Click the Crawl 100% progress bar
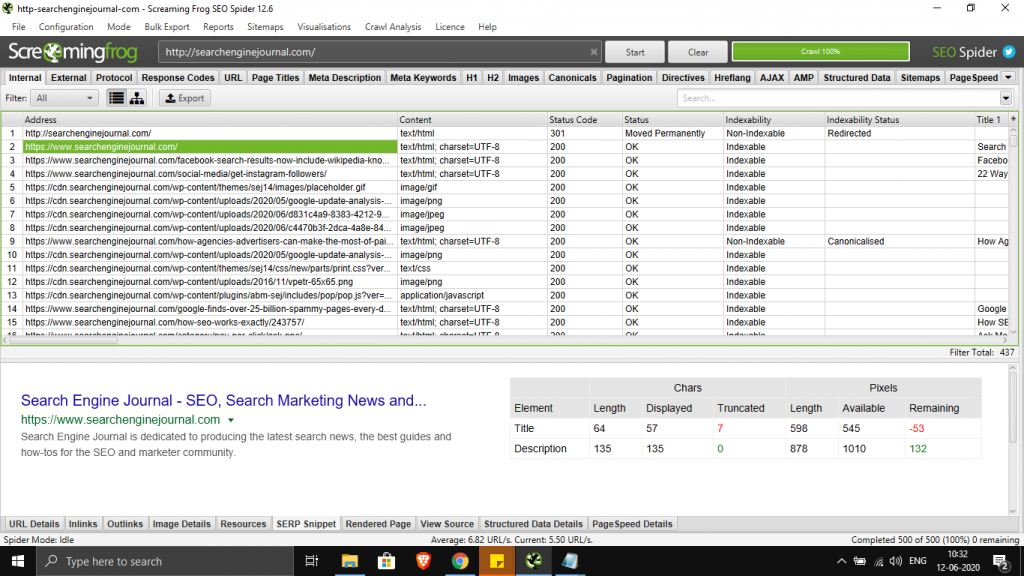Viewport: 1024px width, 576px height. pyautogui.click(x=820, y=52)
